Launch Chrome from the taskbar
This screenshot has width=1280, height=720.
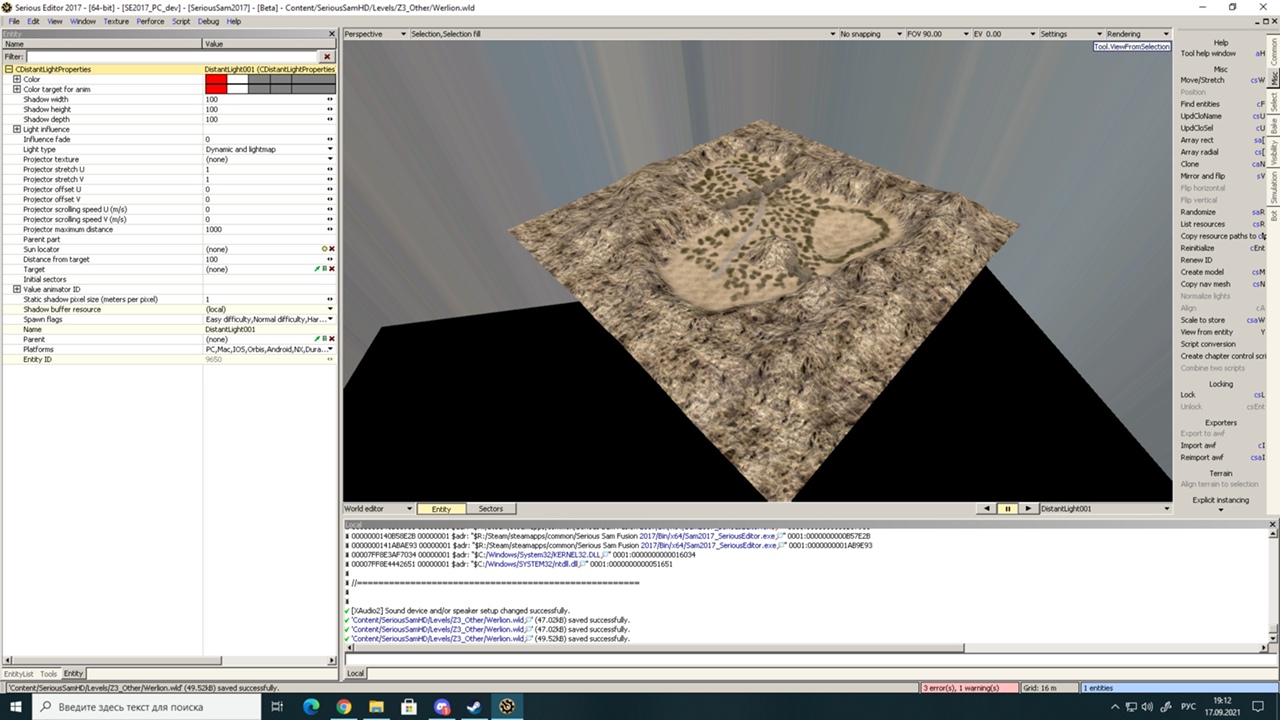pyautogui.click(x=344, y=707)
